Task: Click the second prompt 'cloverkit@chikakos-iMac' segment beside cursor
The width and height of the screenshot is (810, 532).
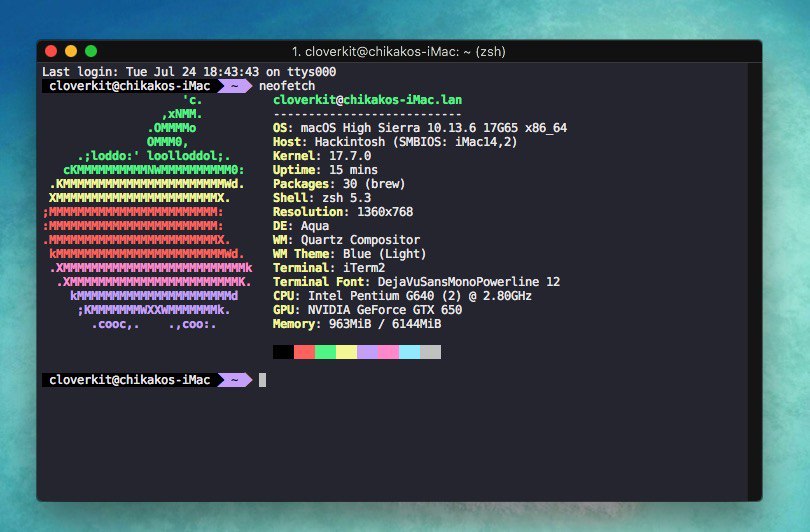Action: [x=129, y=380]
